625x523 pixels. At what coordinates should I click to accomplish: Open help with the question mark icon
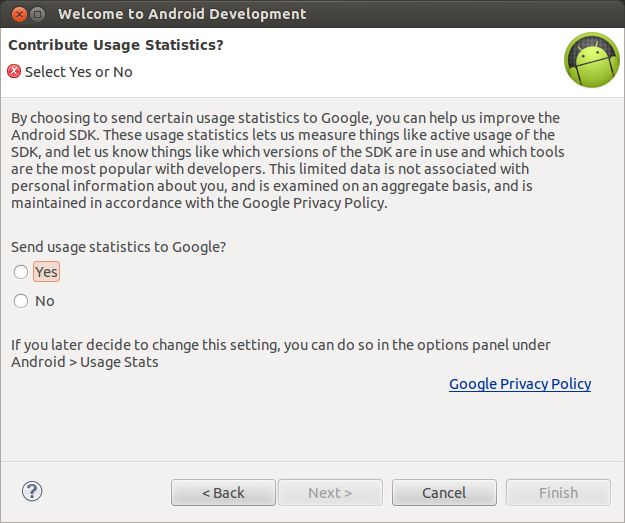(32, 491)
